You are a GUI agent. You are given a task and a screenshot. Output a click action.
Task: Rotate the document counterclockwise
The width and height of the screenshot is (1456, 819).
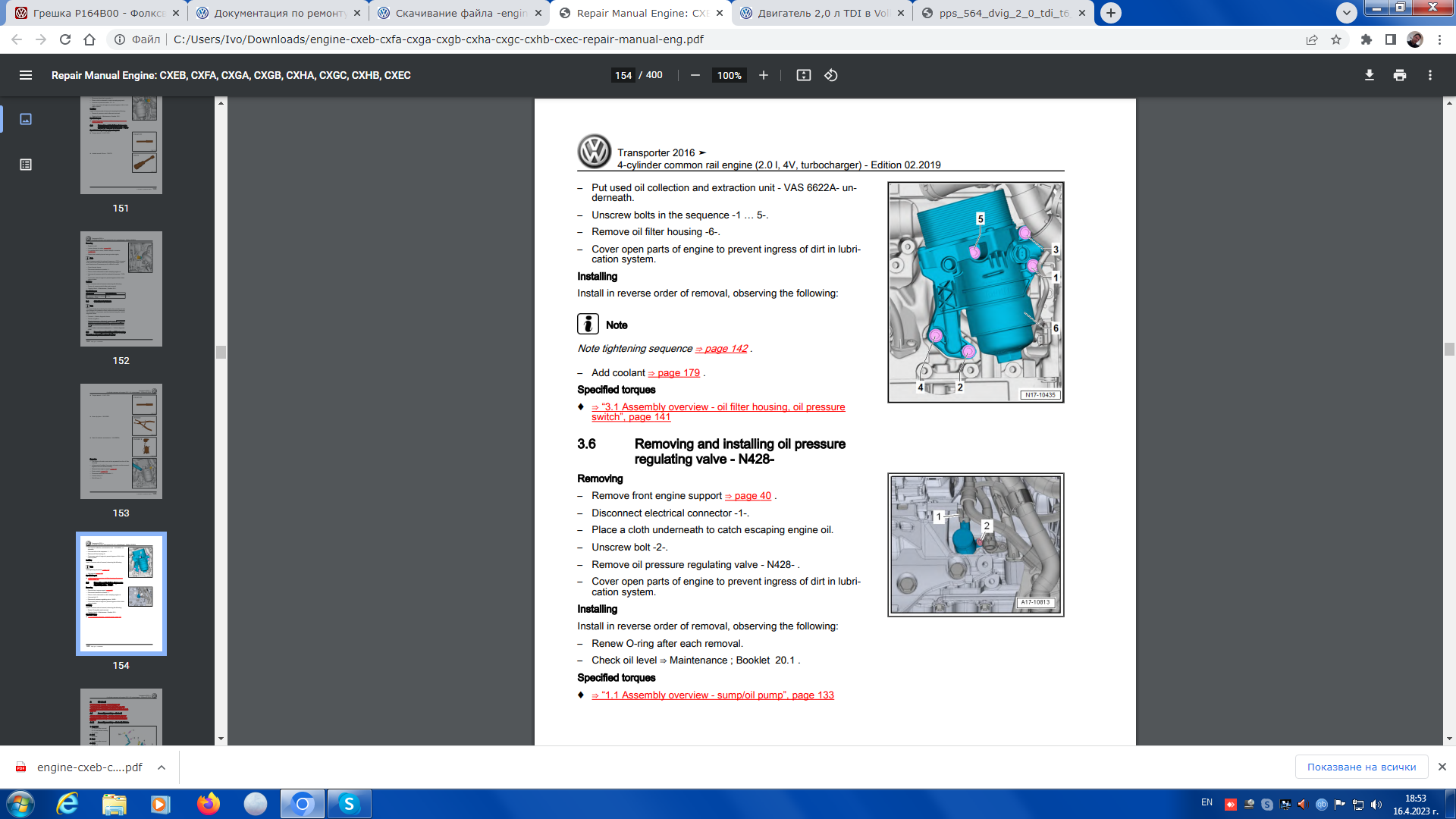[x=831, y=75]
